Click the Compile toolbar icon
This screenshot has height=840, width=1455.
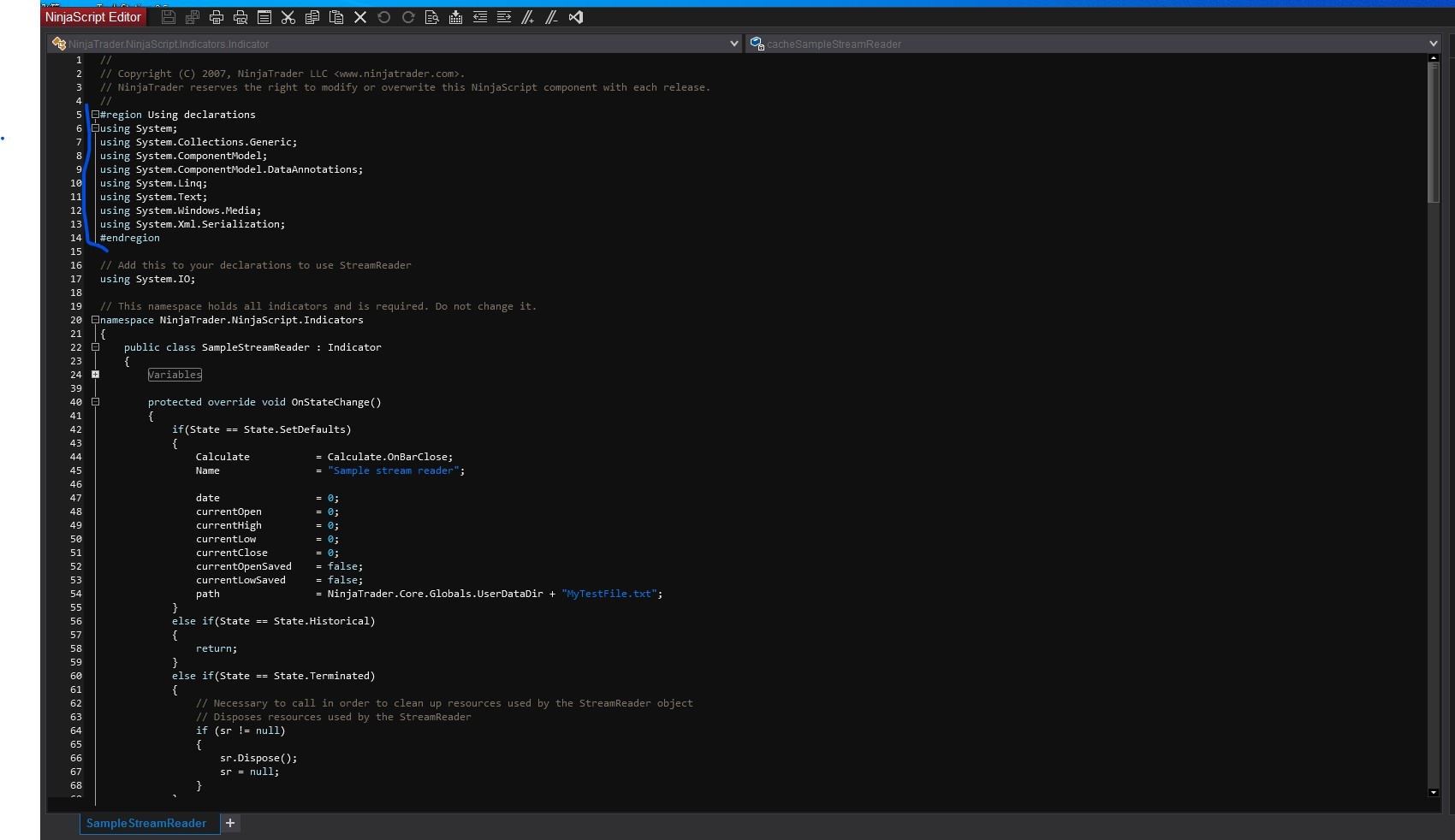point(456,17)
